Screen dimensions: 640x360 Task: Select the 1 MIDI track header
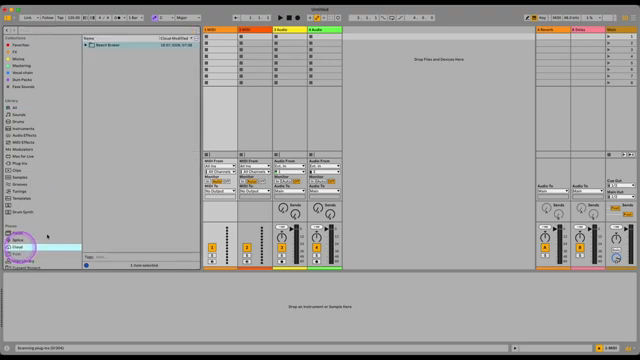220,30
